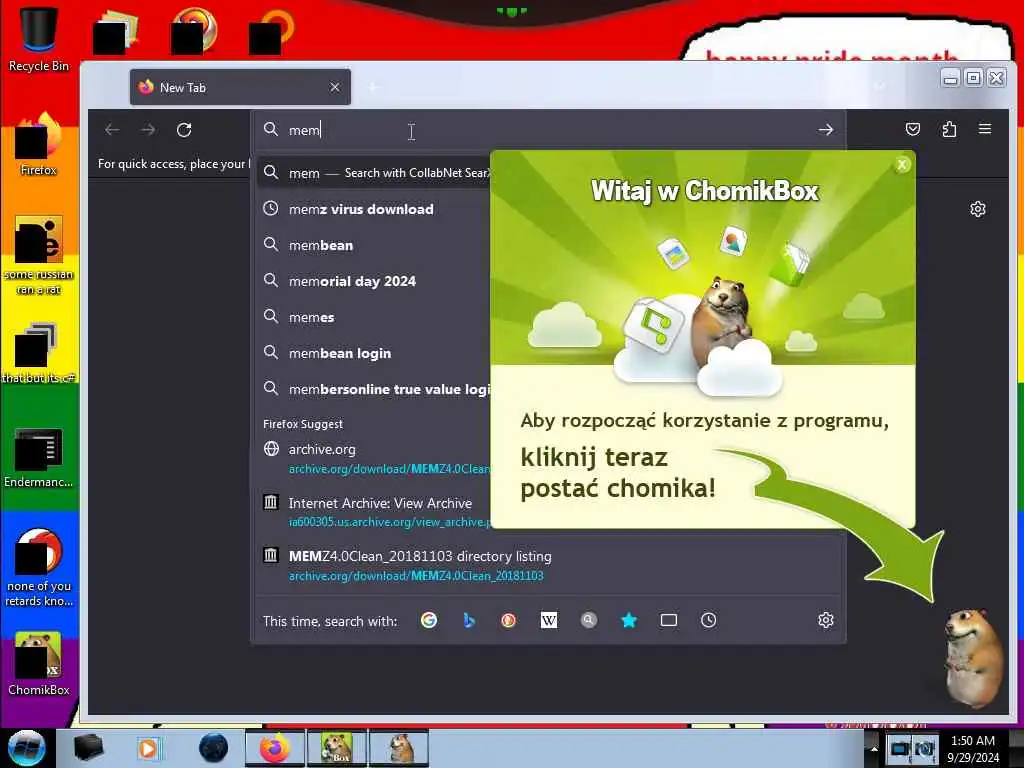Open 'MEMZ4.0Clean_20181103 directory listing' result
This screenshot has height=768, width=1024.
(x=549, y=566)
